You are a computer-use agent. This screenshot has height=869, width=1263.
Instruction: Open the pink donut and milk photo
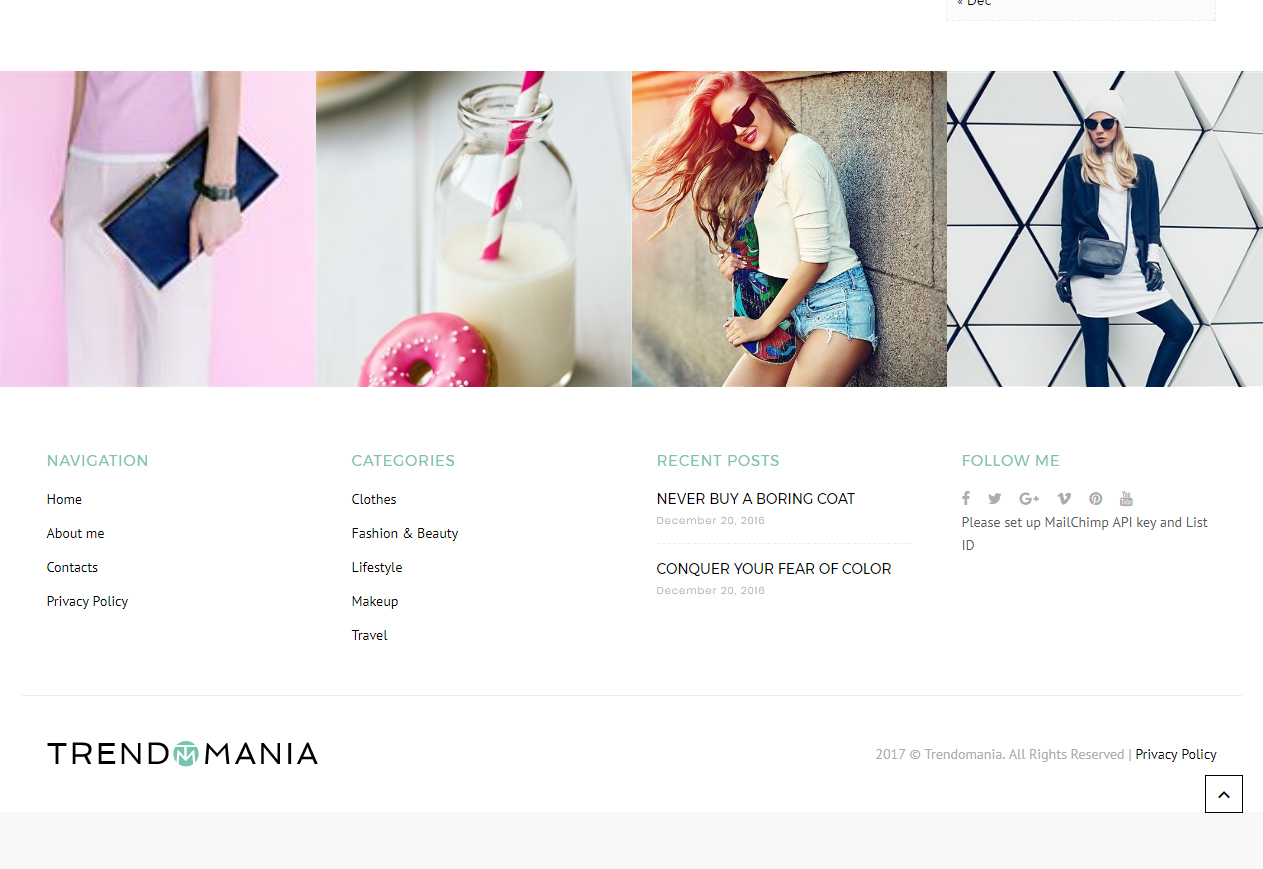coord(474,229)
